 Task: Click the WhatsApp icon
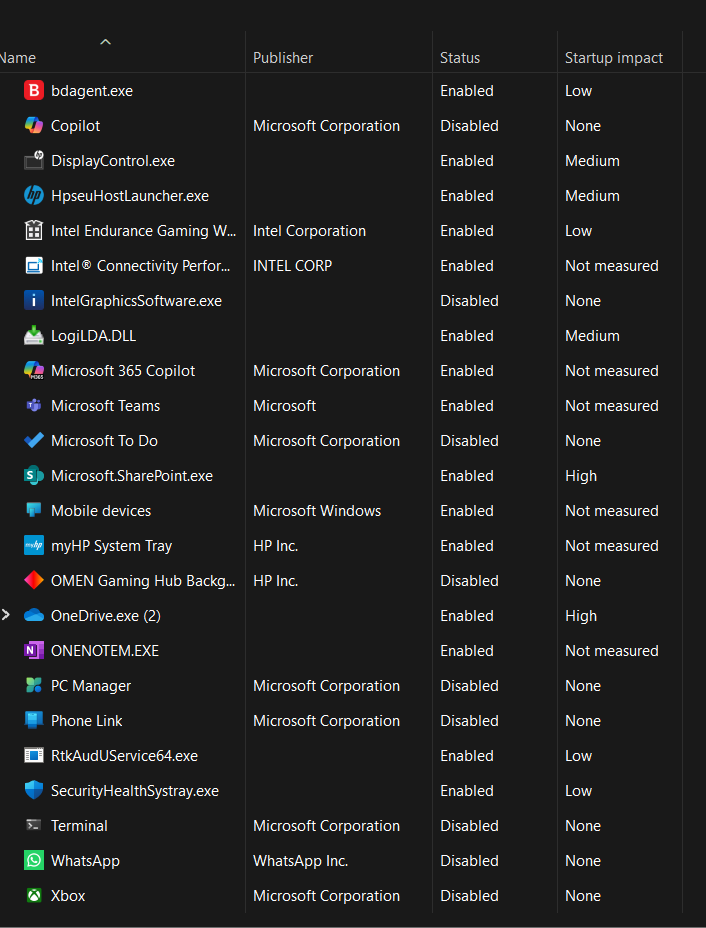point(34,861)
